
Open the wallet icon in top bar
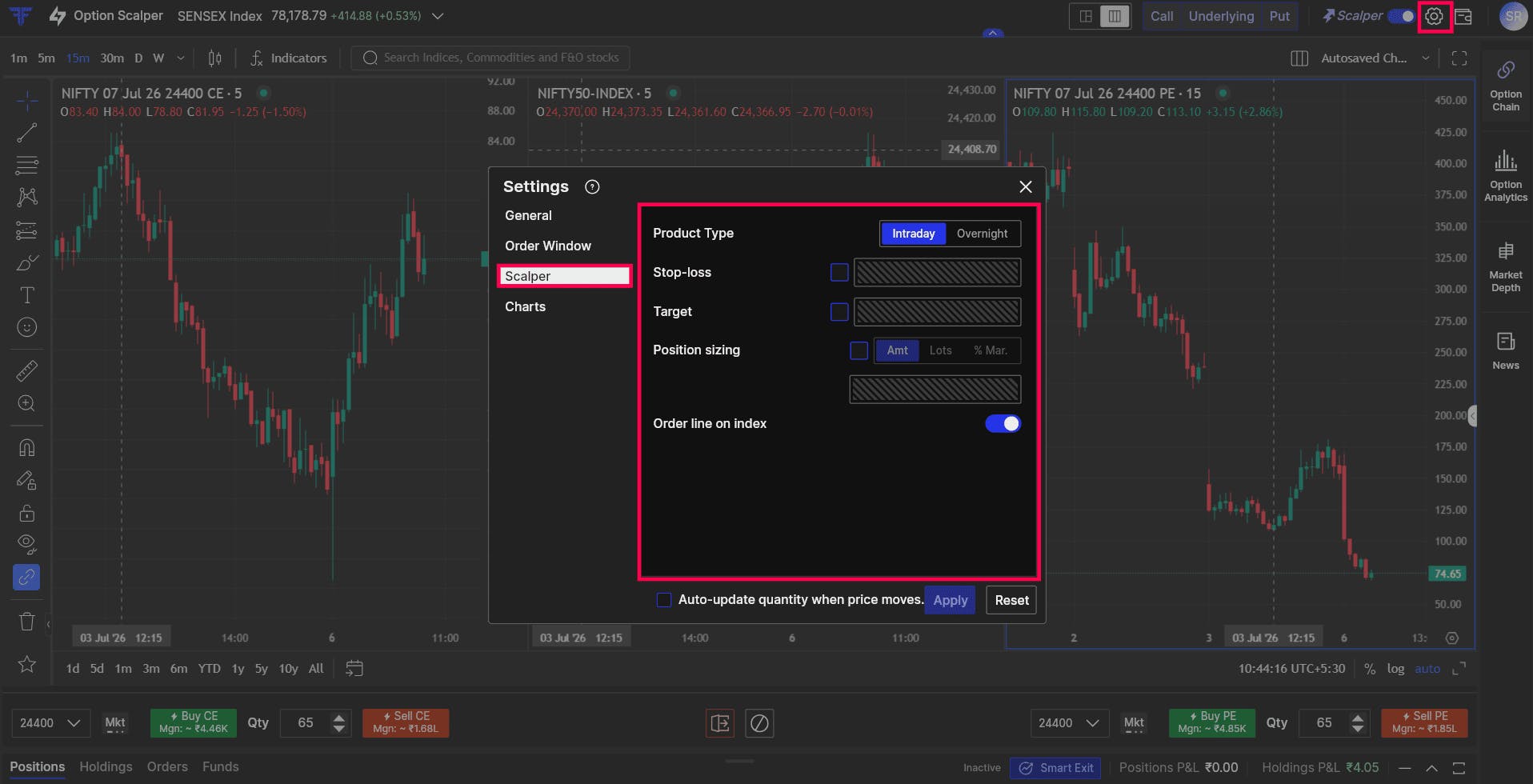[1463, 16]
